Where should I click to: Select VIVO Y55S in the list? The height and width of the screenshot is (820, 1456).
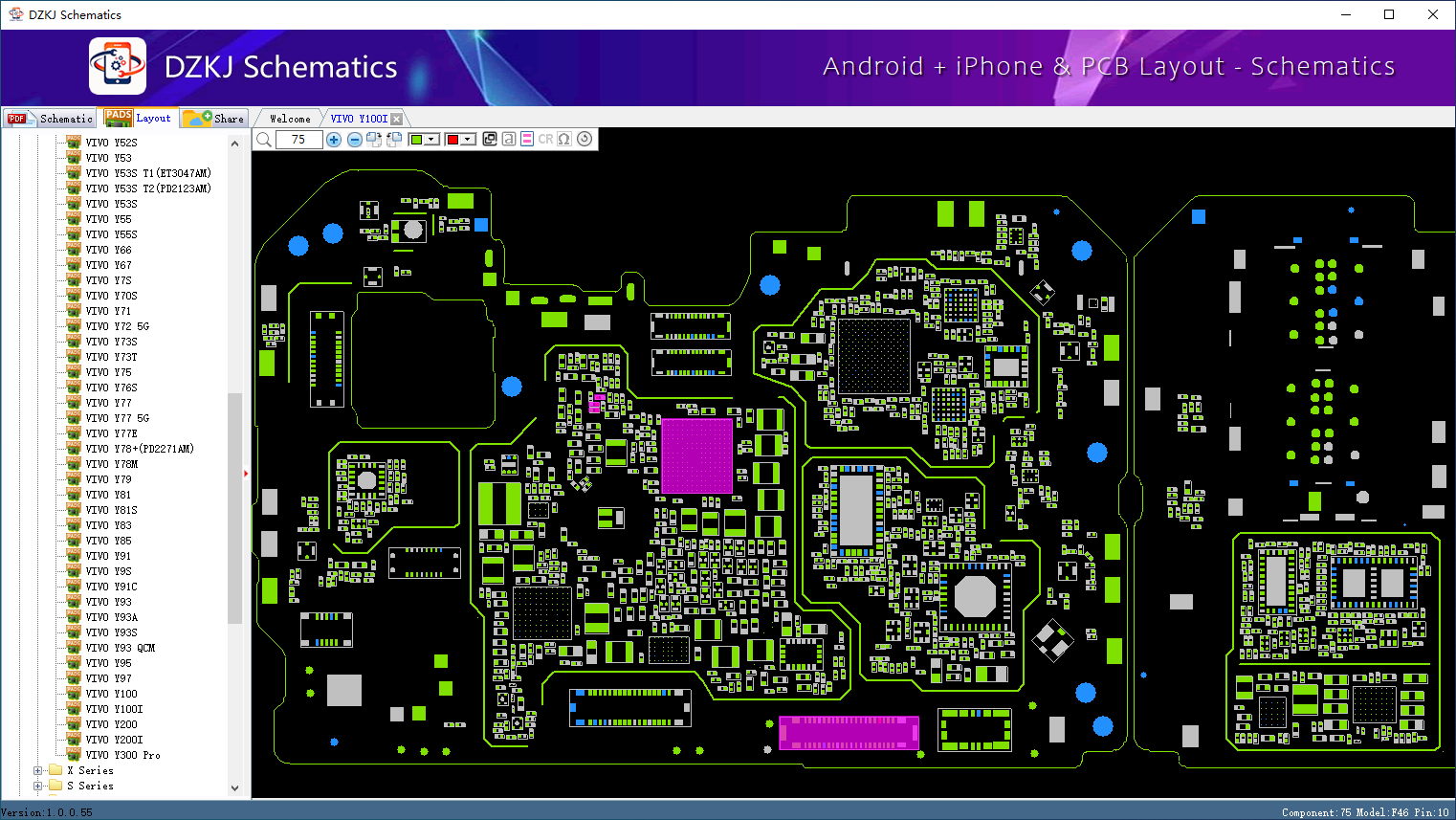click(112, 234)
